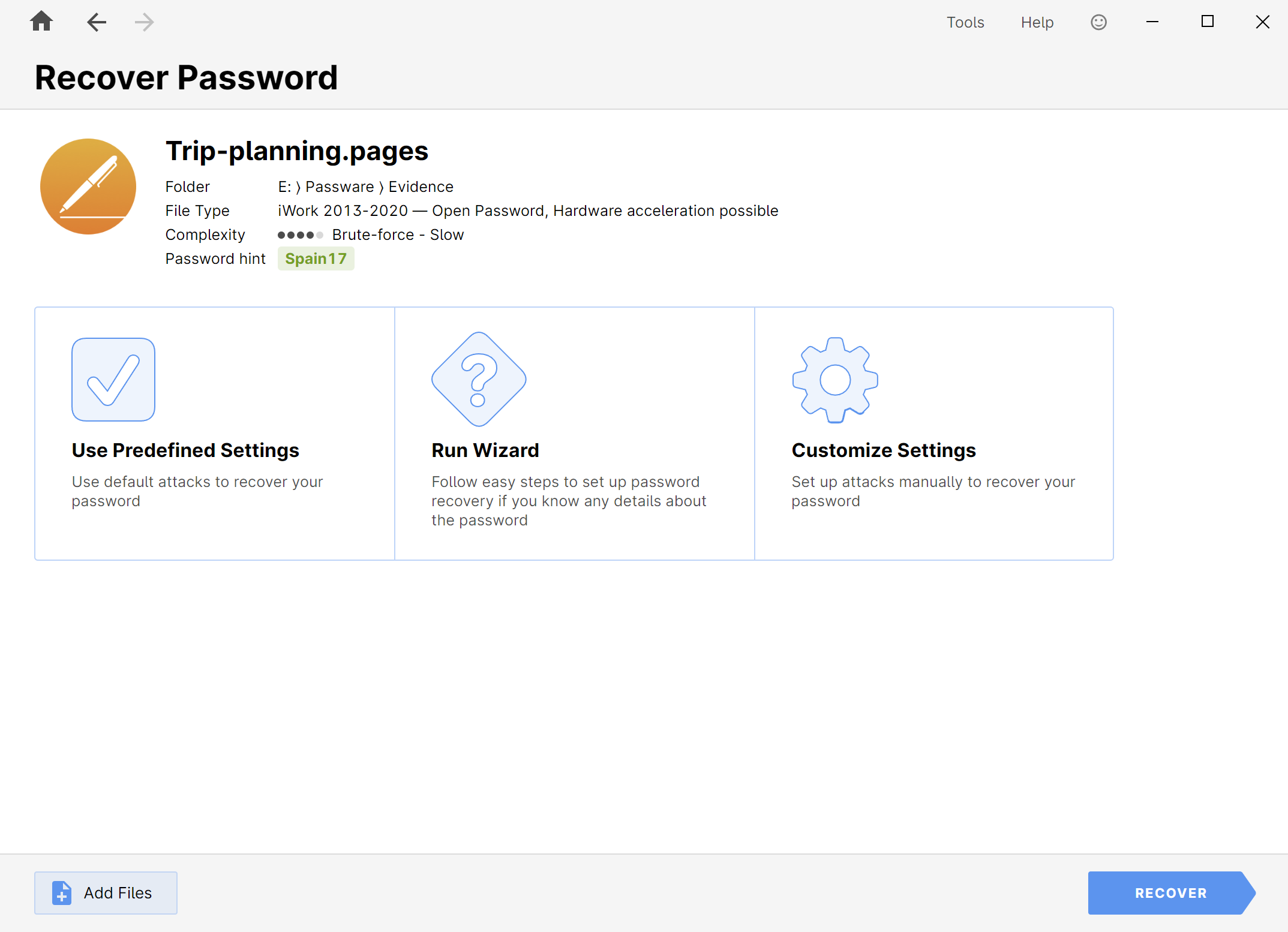Maximize the Passware window
This screenshot has width=1288, height=932.
[x=1207, y=22]
